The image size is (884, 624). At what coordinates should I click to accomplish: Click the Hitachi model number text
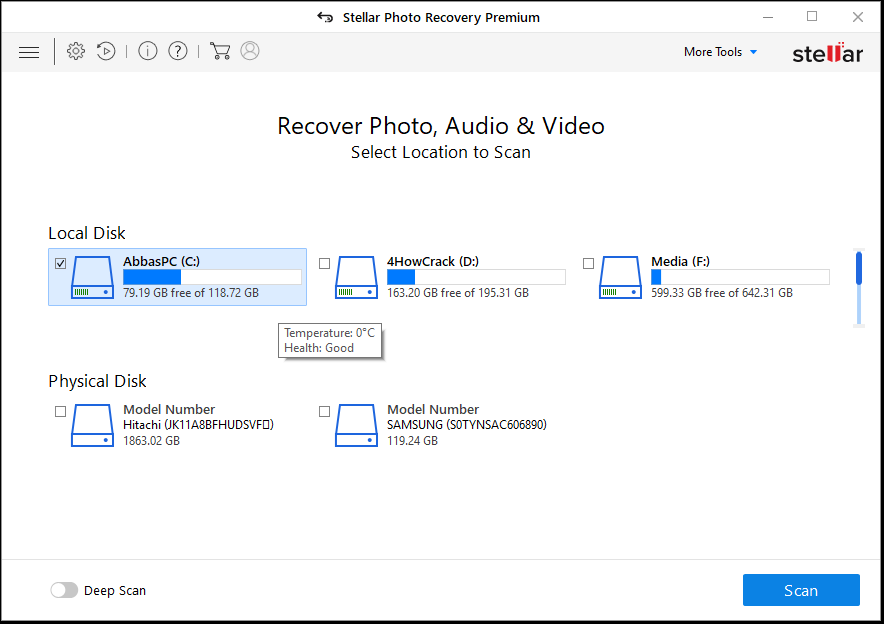tap(198, 425)
